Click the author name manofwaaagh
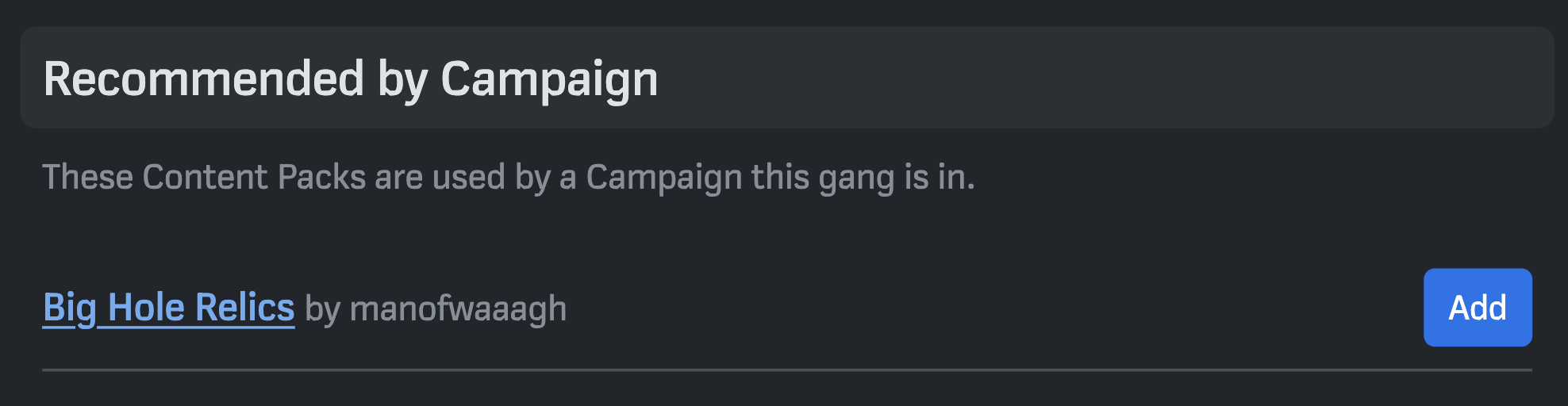This screenshot has width=1568, height=406. [458, 308]
